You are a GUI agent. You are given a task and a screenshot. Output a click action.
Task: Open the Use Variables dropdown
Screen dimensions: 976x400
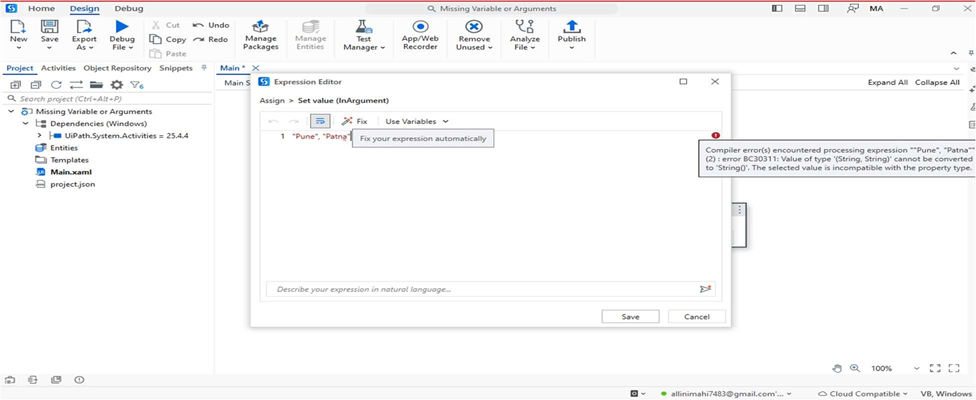tap(417, 121)
